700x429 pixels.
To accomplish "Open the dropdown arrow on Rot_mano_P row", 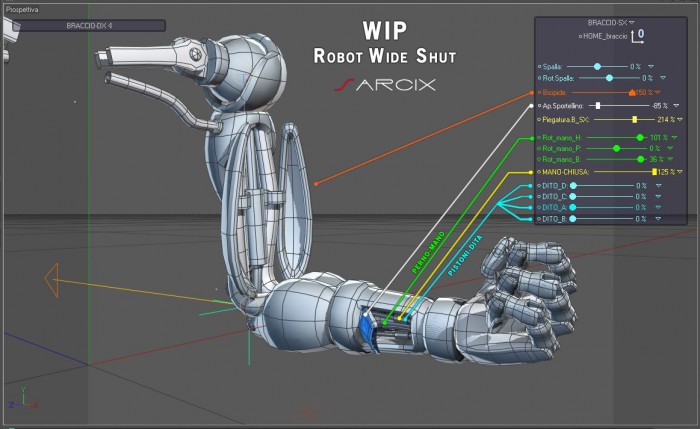I will (x=670, y=148).
